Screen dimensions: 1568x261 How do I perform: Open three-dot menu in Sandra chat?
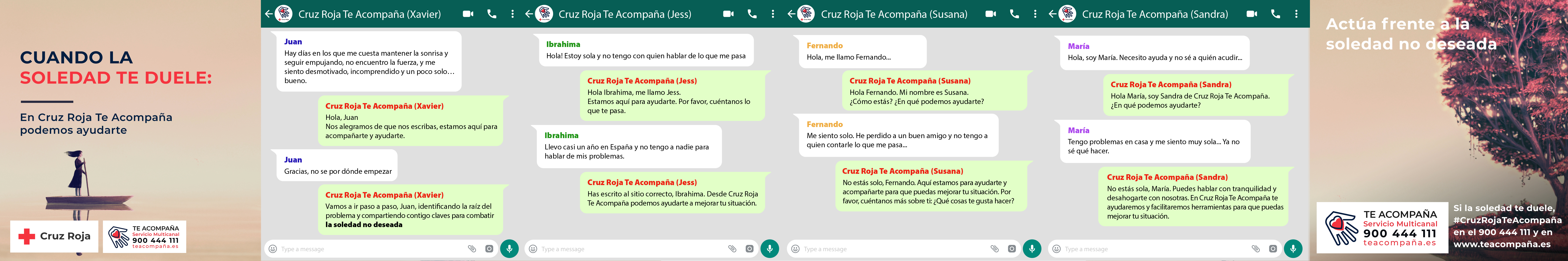pos(1296,14)
